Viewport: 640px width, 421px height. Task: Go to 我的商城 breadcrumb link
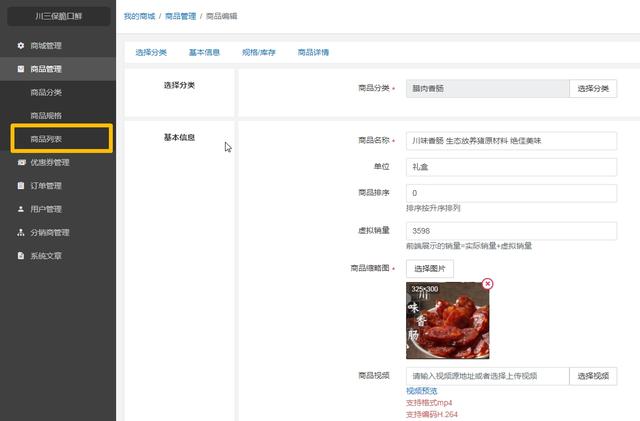[x=140, y=16]
